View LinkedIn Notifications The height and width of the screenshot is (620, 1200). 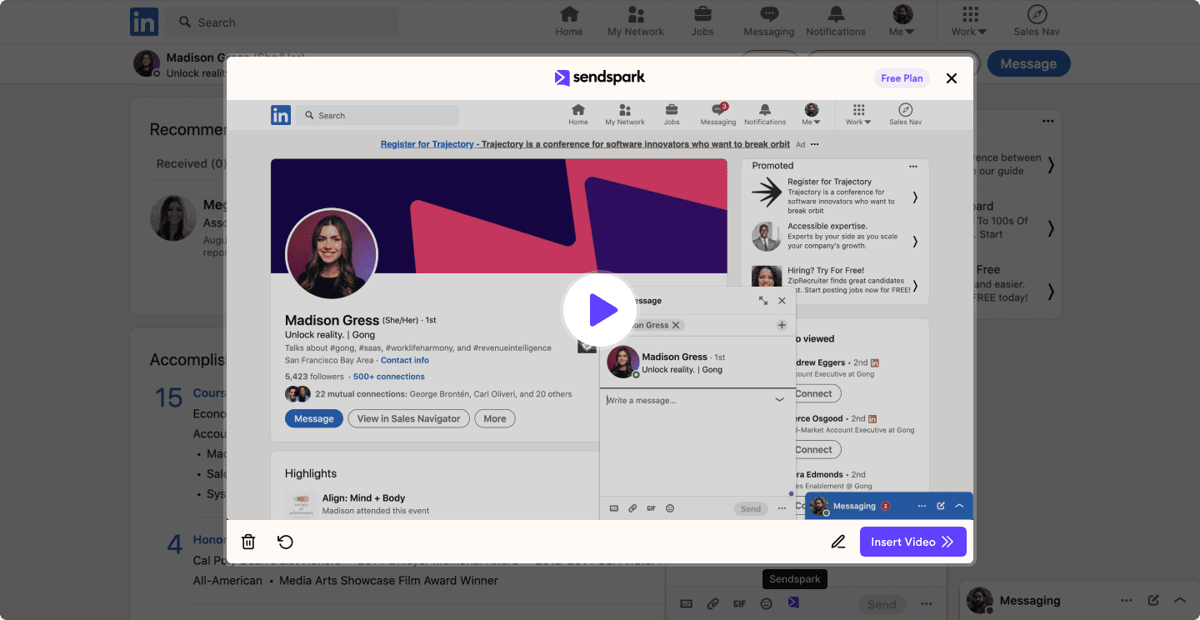pos(836,21)
